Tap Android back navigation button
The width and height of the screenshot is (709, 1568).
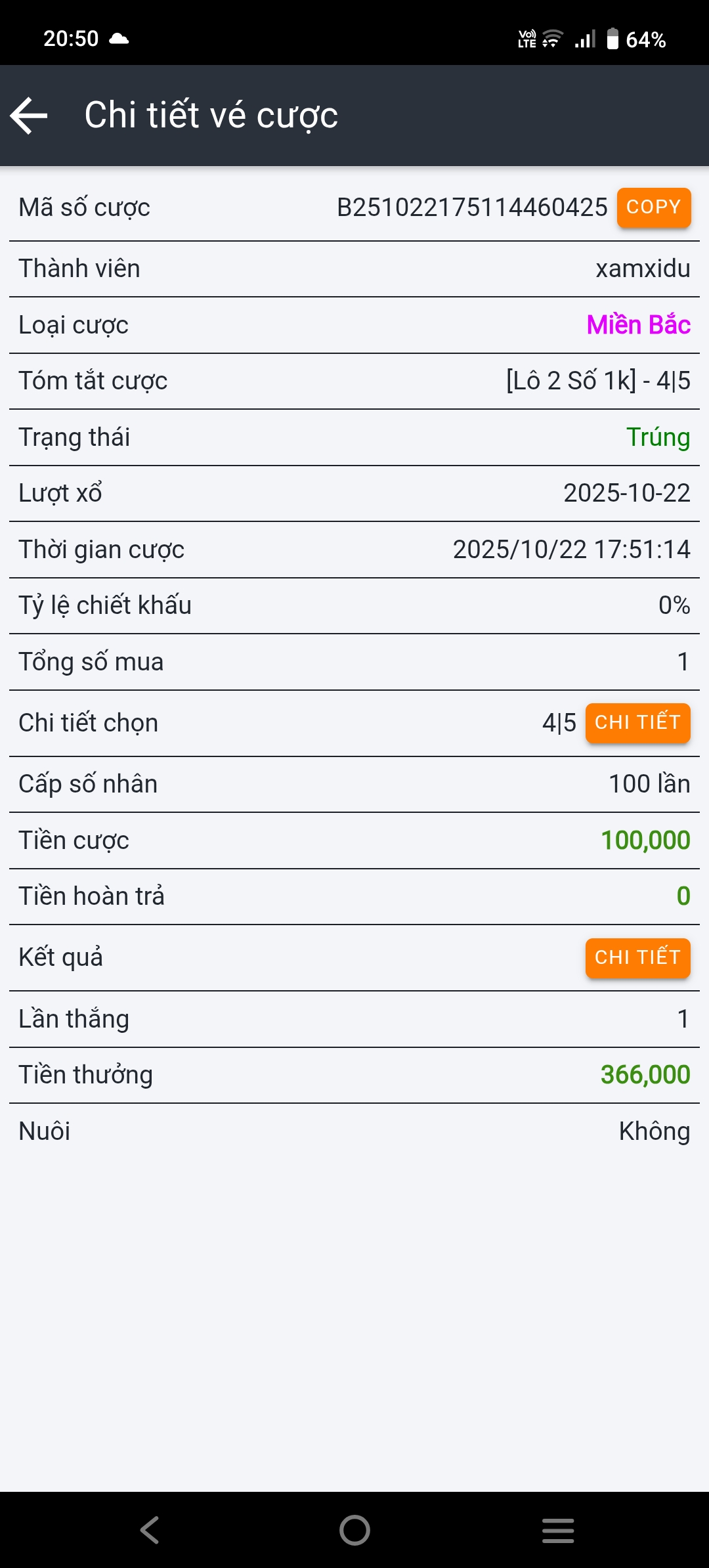pyautogui.click(x=150, y=1530)
